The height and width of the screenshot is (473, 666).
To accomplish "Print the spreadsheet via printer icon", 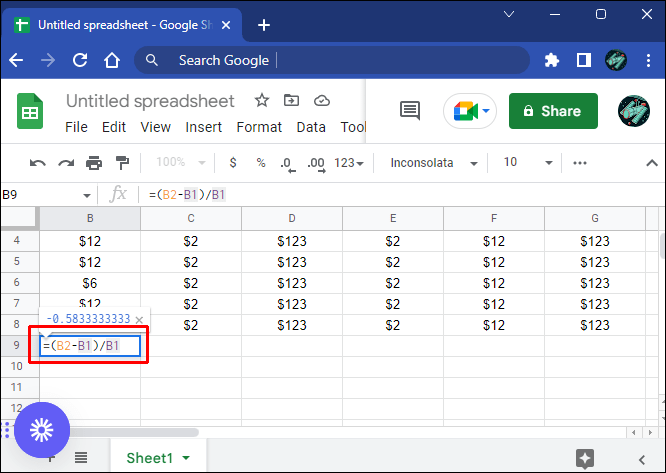I will click(94, 163).
